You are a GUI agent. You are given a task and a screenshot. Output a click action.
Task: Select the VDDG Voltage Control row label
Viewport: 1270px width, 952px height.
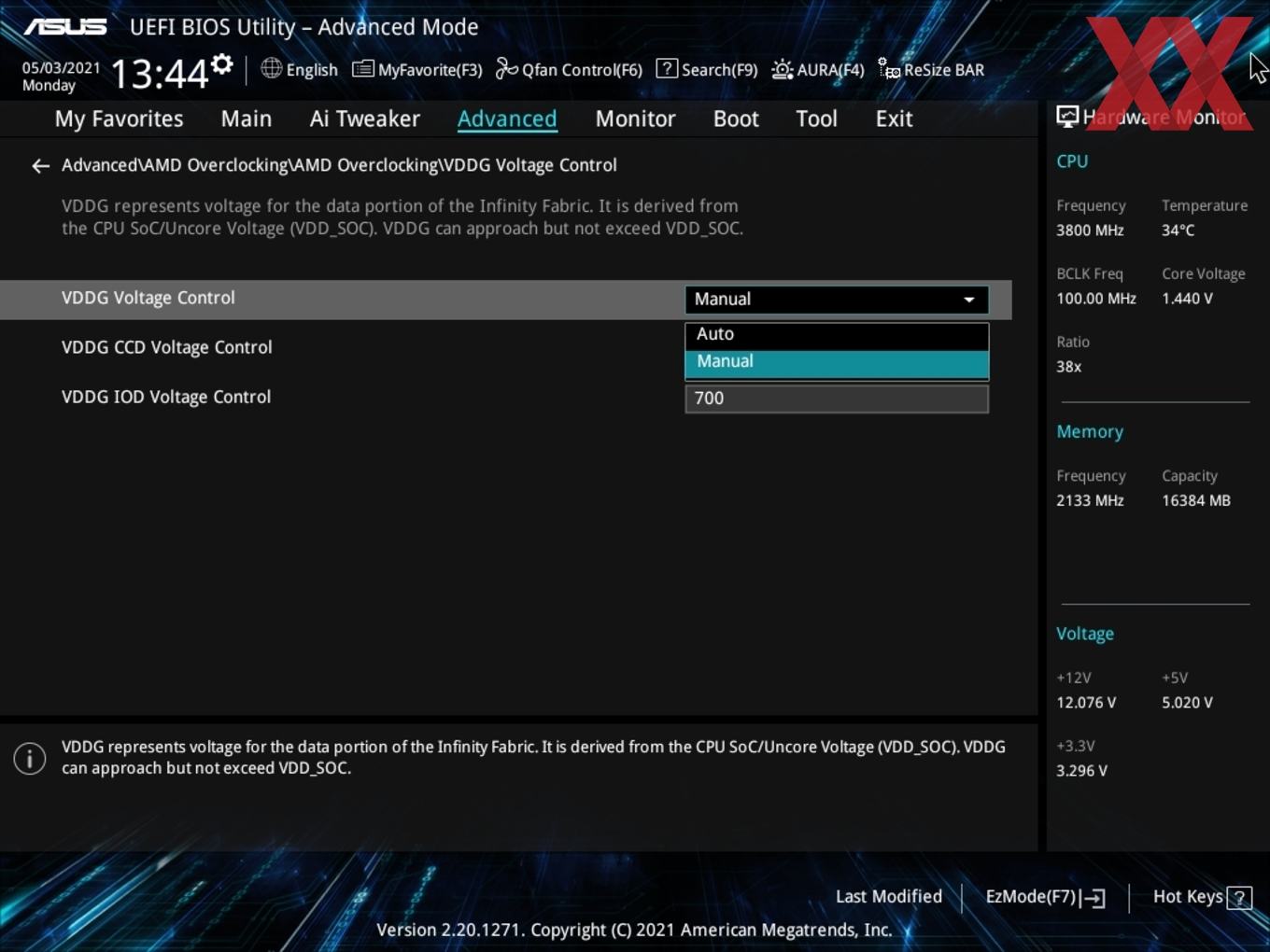click(x=148, y=298)
